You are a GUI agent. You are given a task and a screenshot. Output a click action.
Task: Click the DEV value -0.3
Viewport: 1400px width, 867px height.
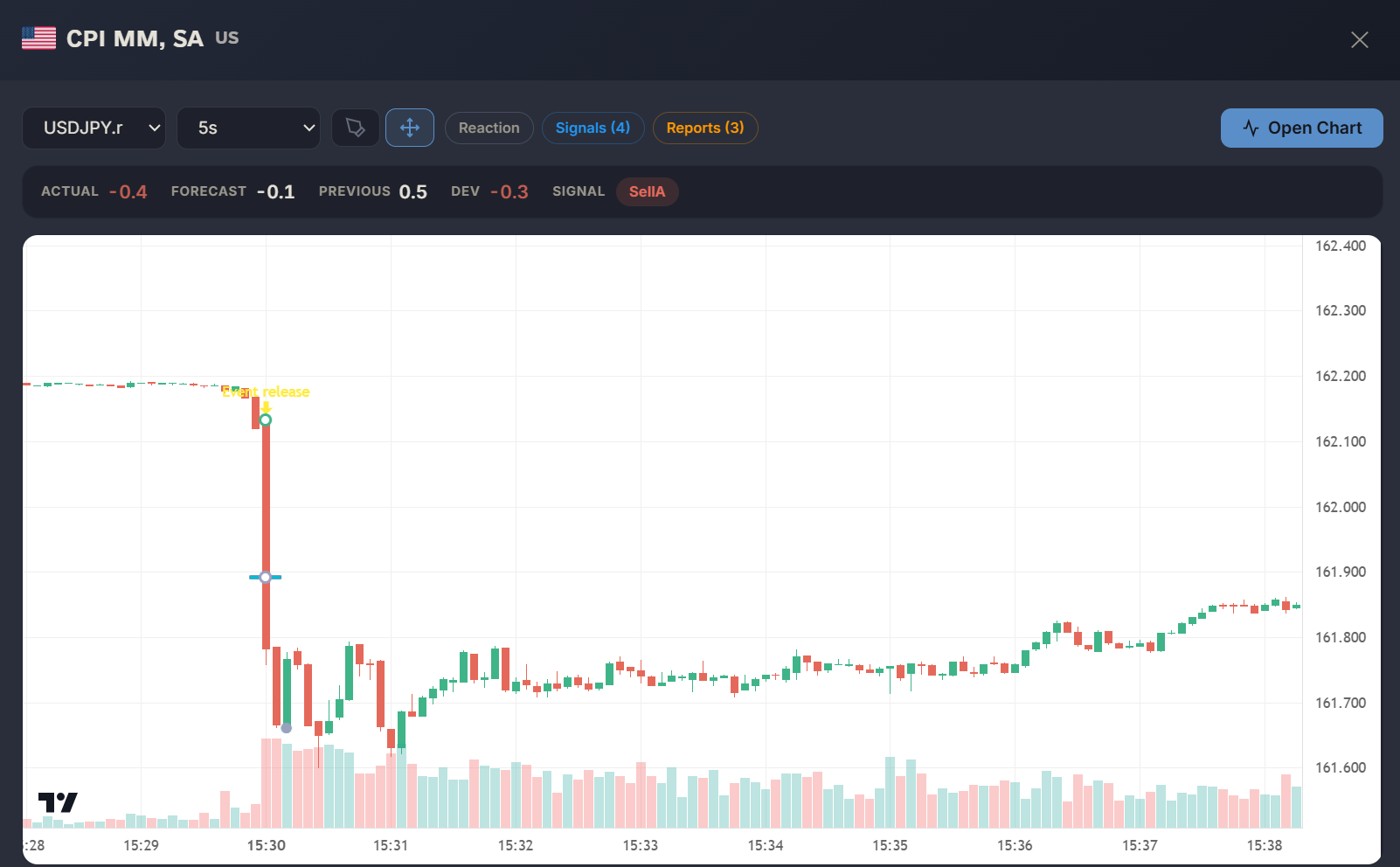click(x=509, y=191)
